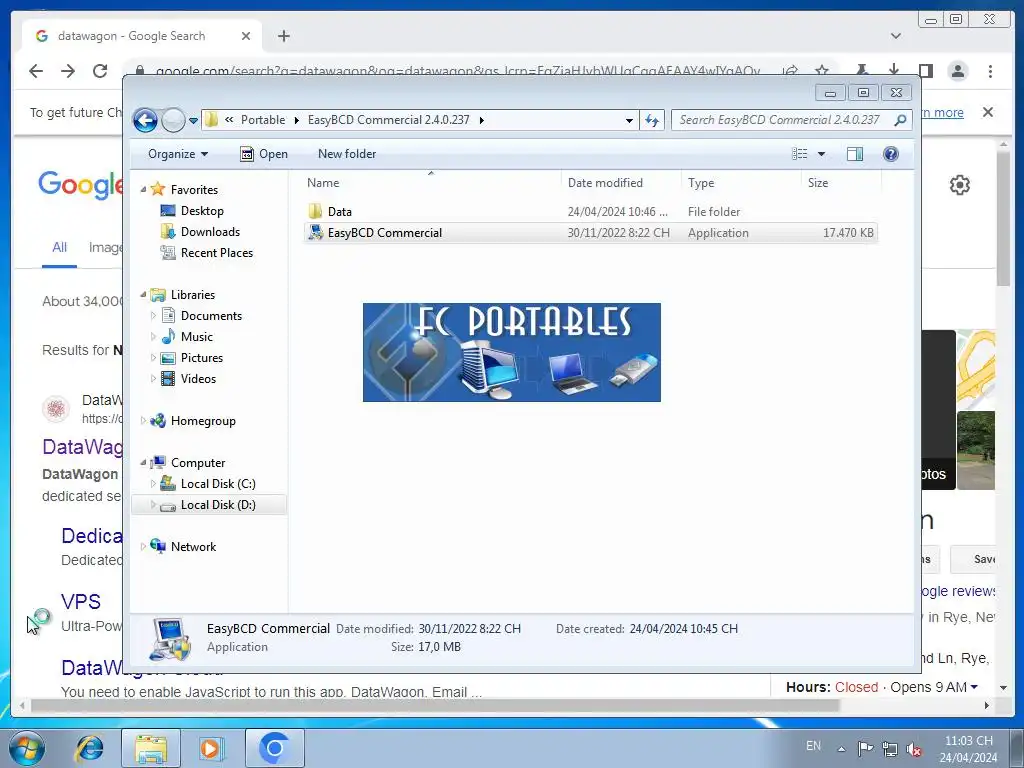
Task: Open a new Chrome tab
Action: tap(283, 36)
